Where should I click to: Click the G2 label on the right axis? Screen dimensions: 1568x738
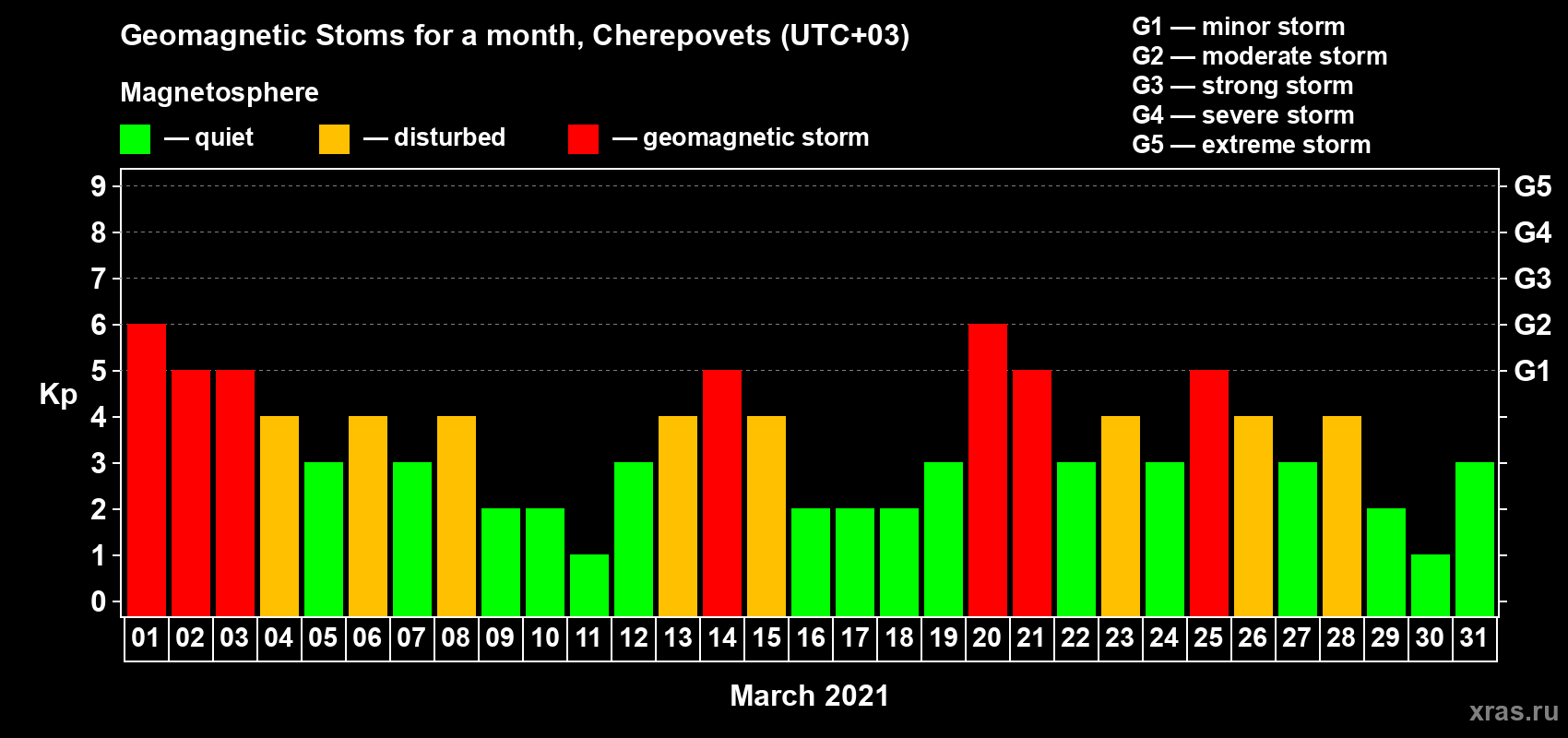pos(1532,325)
